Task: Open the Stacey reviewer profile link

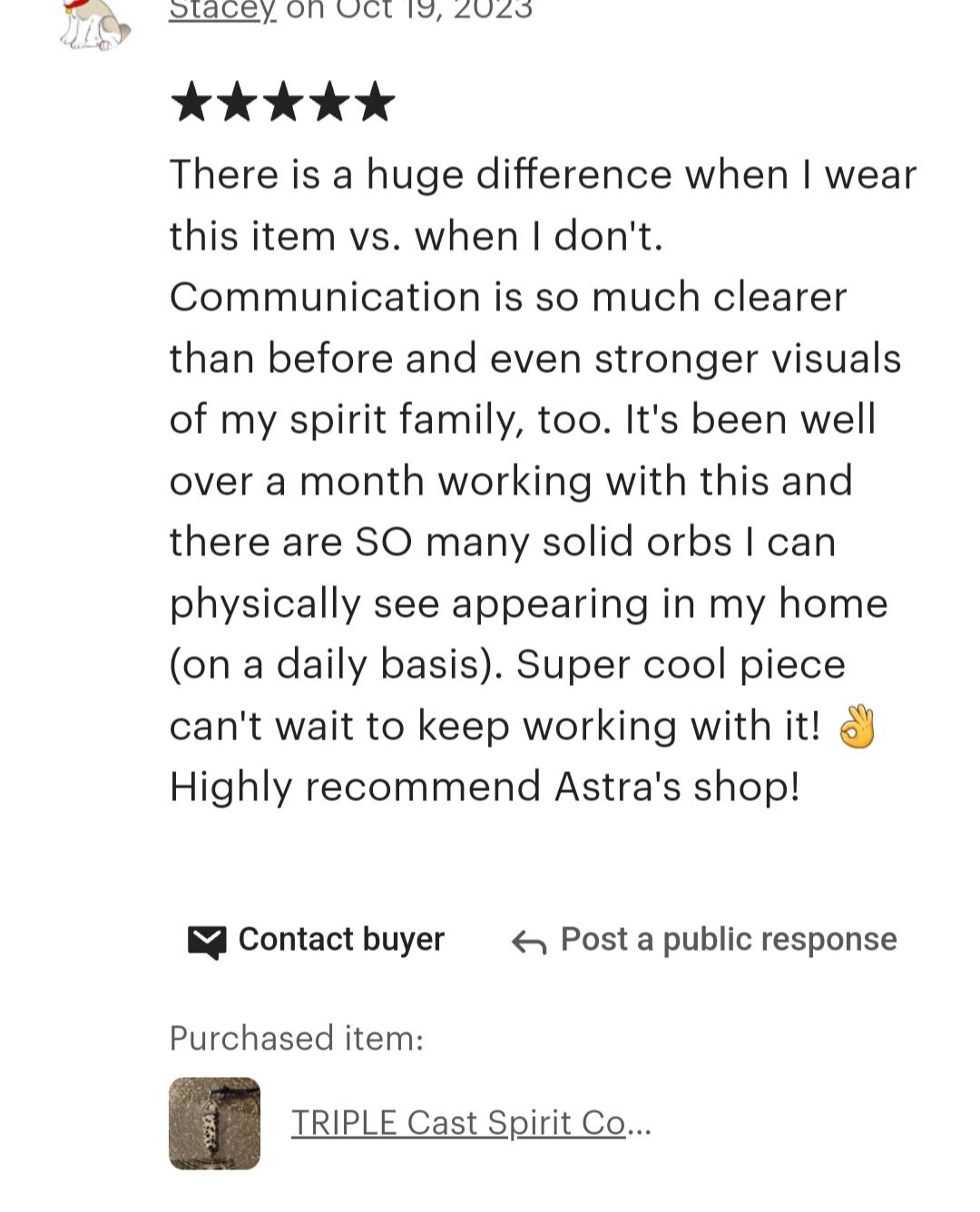Action: click(222, 11)
